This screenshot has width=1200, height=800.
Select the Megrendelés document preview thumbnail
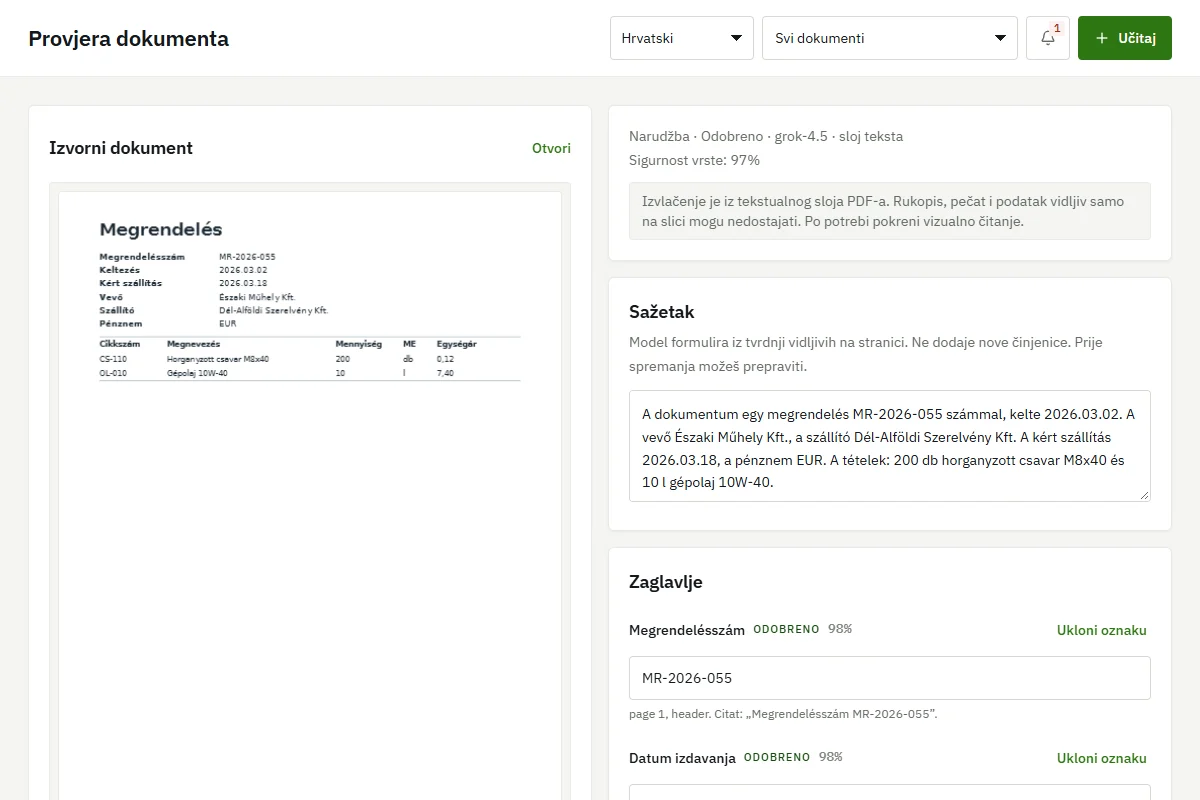point(310,495)
